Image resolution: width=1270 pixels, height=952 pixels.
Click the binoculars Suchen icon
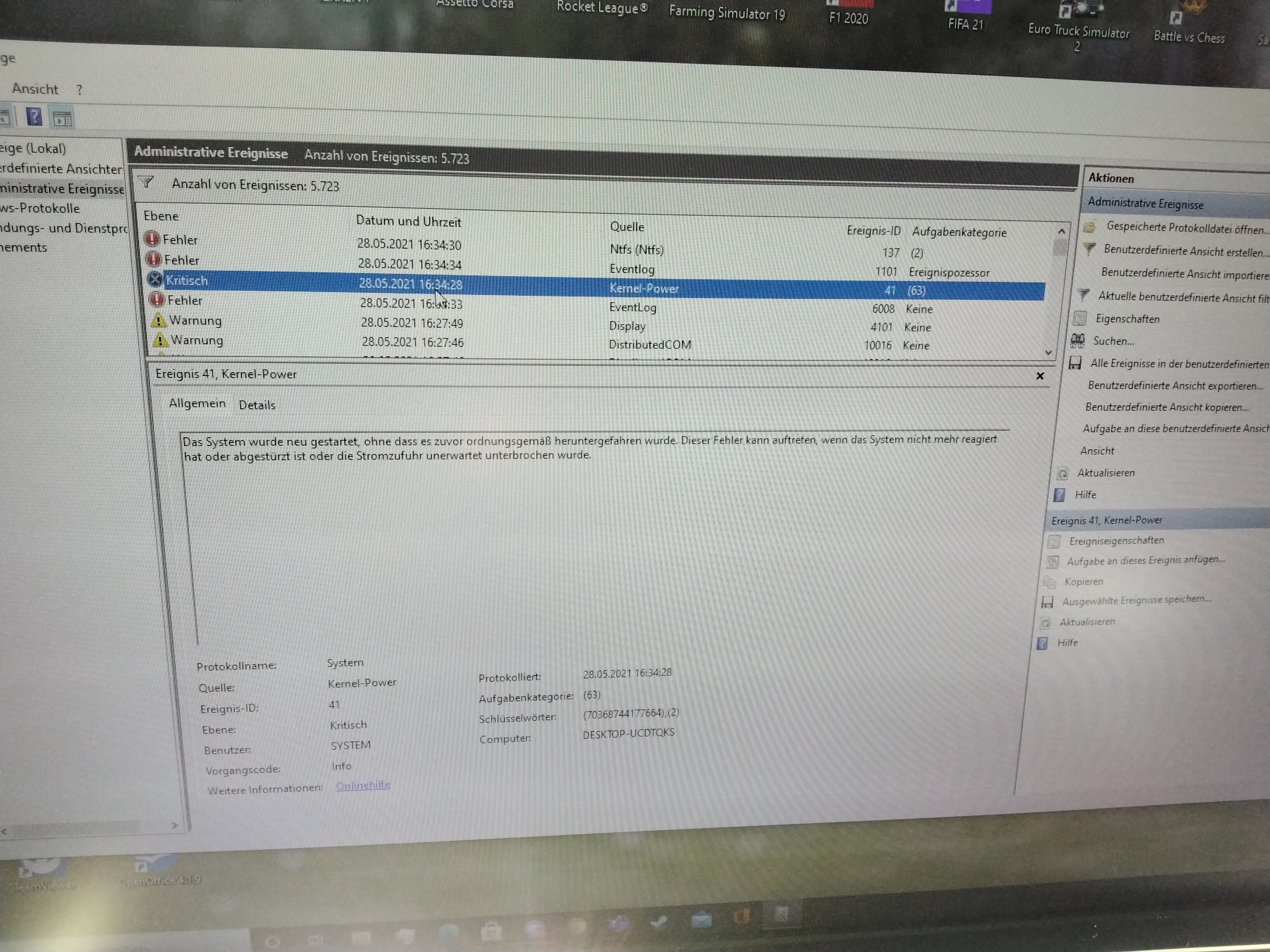[1078, 341]
